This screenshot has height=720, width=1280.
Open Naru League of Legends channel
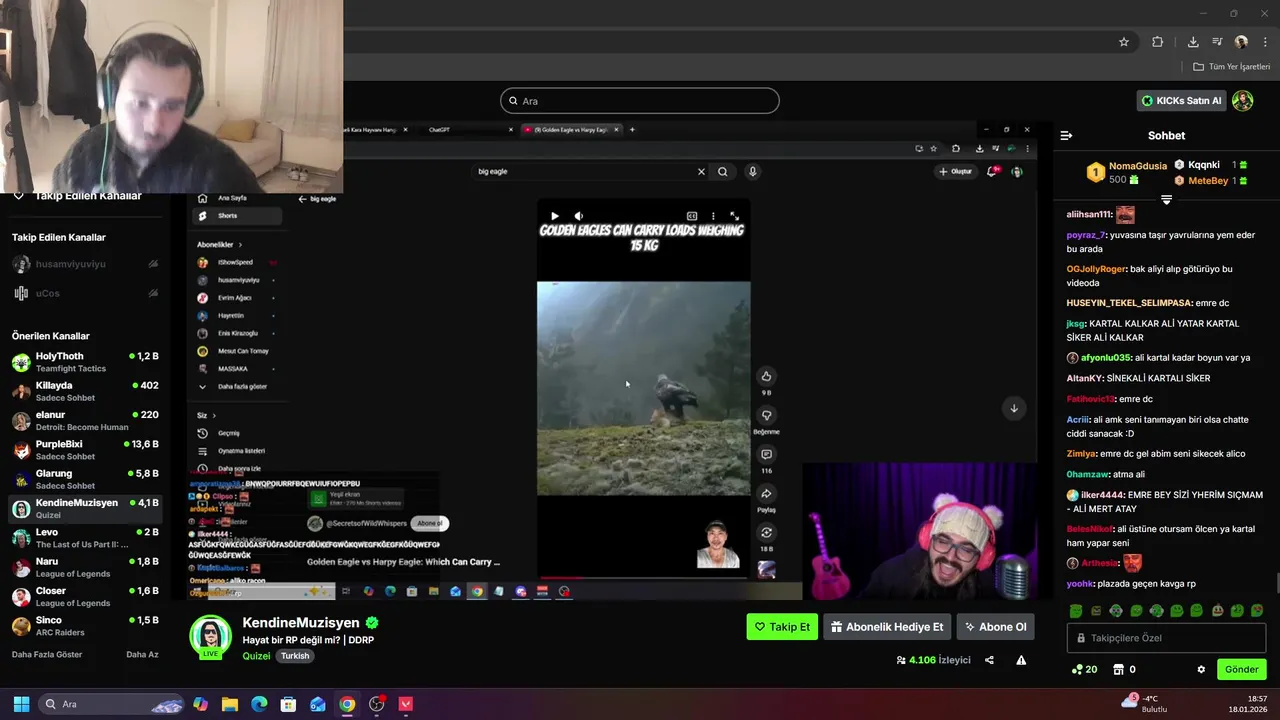[x=85, y=567]
